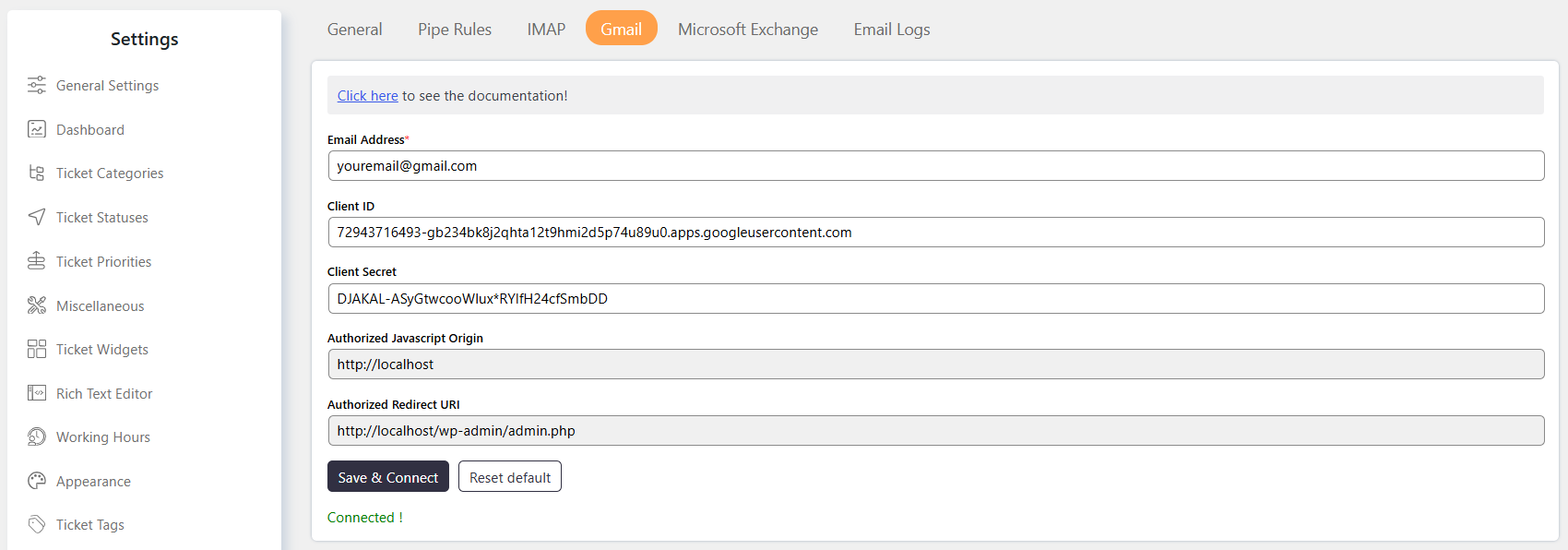The height and width of the screenshot is (550, 1568).
Task: Open Miscellaneous settings
Action: point(101,305)
